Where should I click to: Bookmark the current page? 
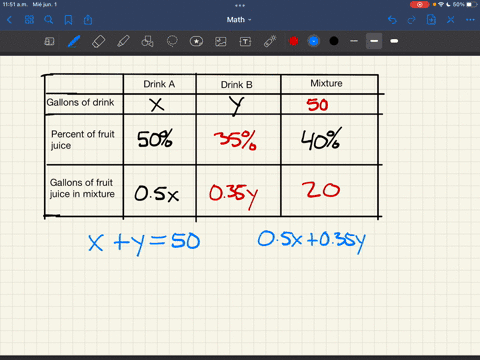point(68,20)
